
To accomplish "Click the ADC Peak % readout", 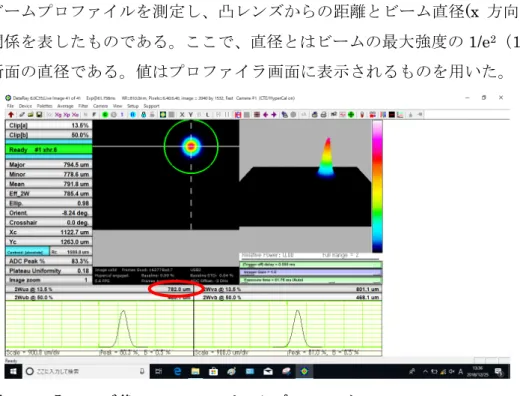I will point(49,261).
